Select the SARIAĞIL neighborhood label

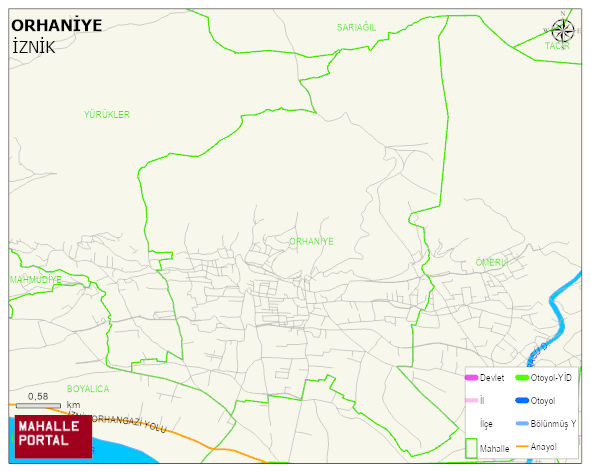[x=356, y=28]
